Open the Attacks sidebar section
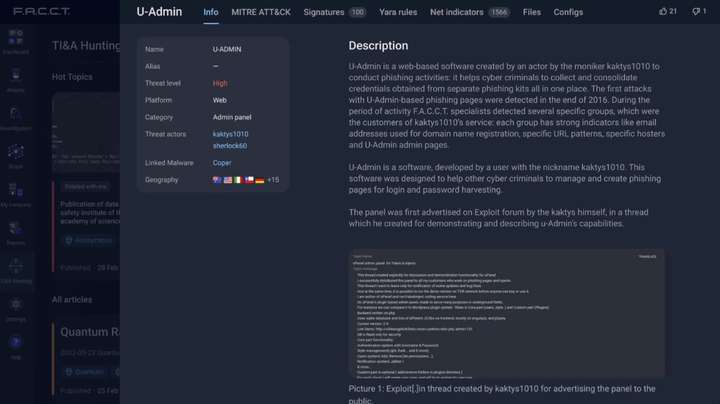Image resolution: width=720 pixels, height=404 pixels. point(16,80)
